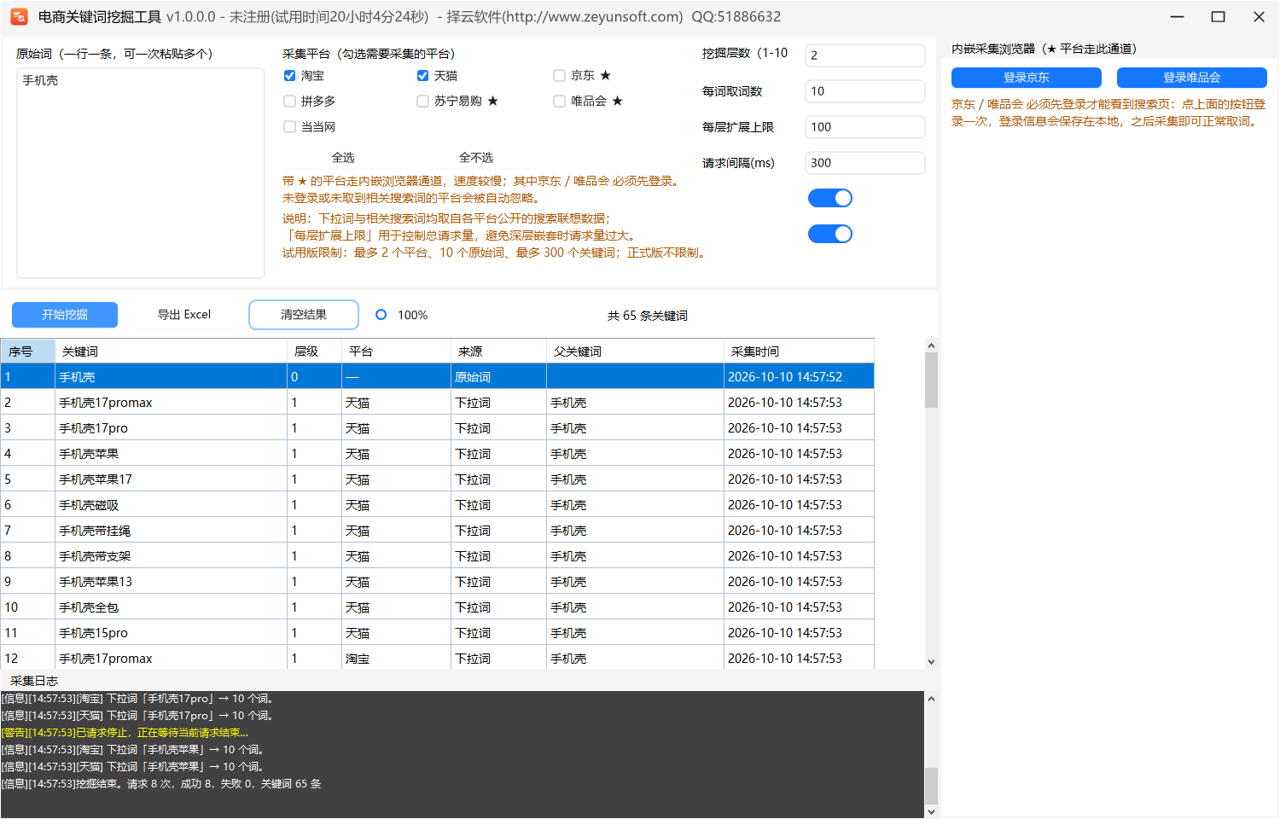Select the row for 手机壳17pro
The width and height of the screenshot is (1280, 819).
pos(437,428)
